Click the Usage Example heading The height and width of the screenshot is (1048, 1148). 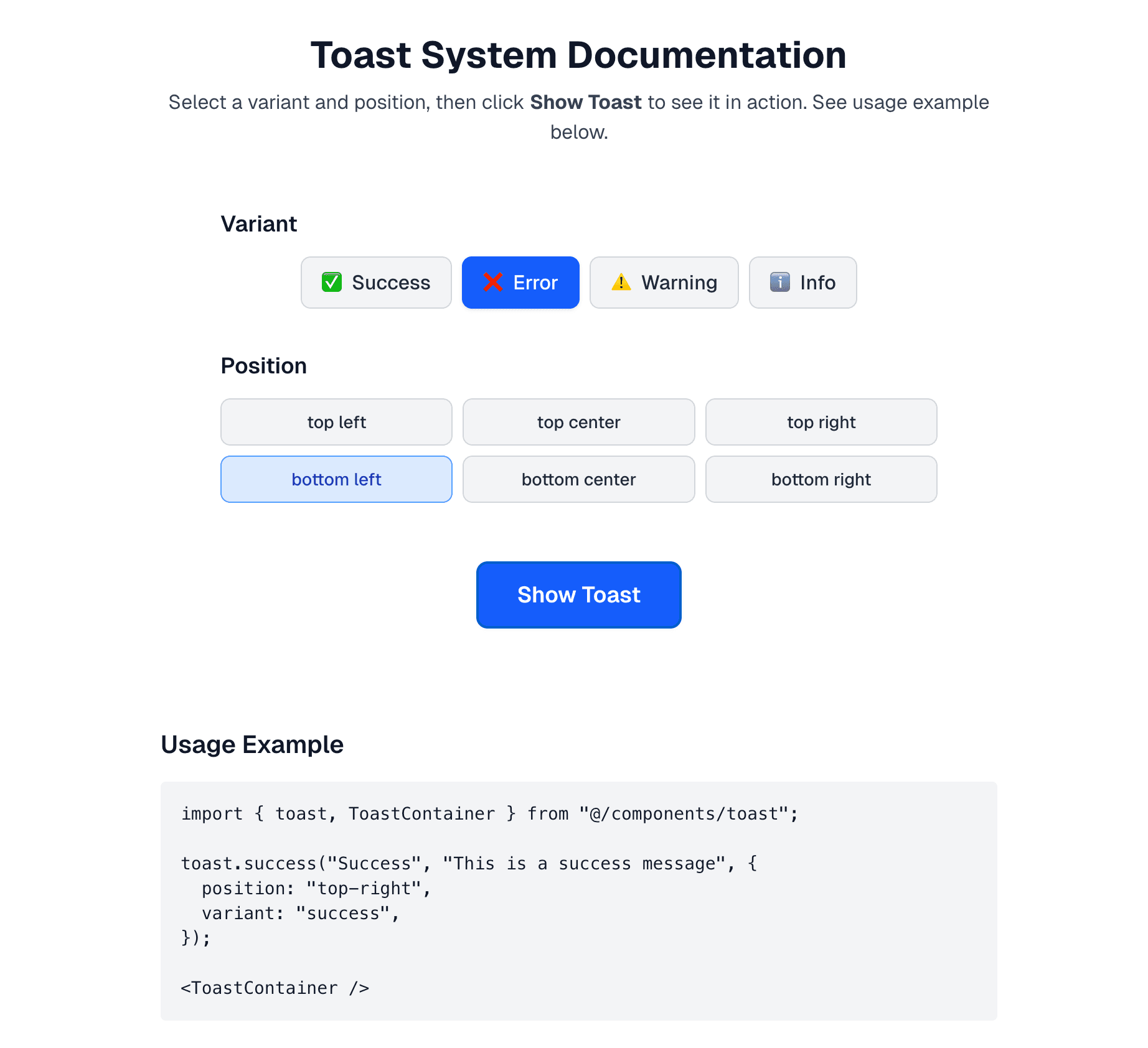tap(252, 744)
